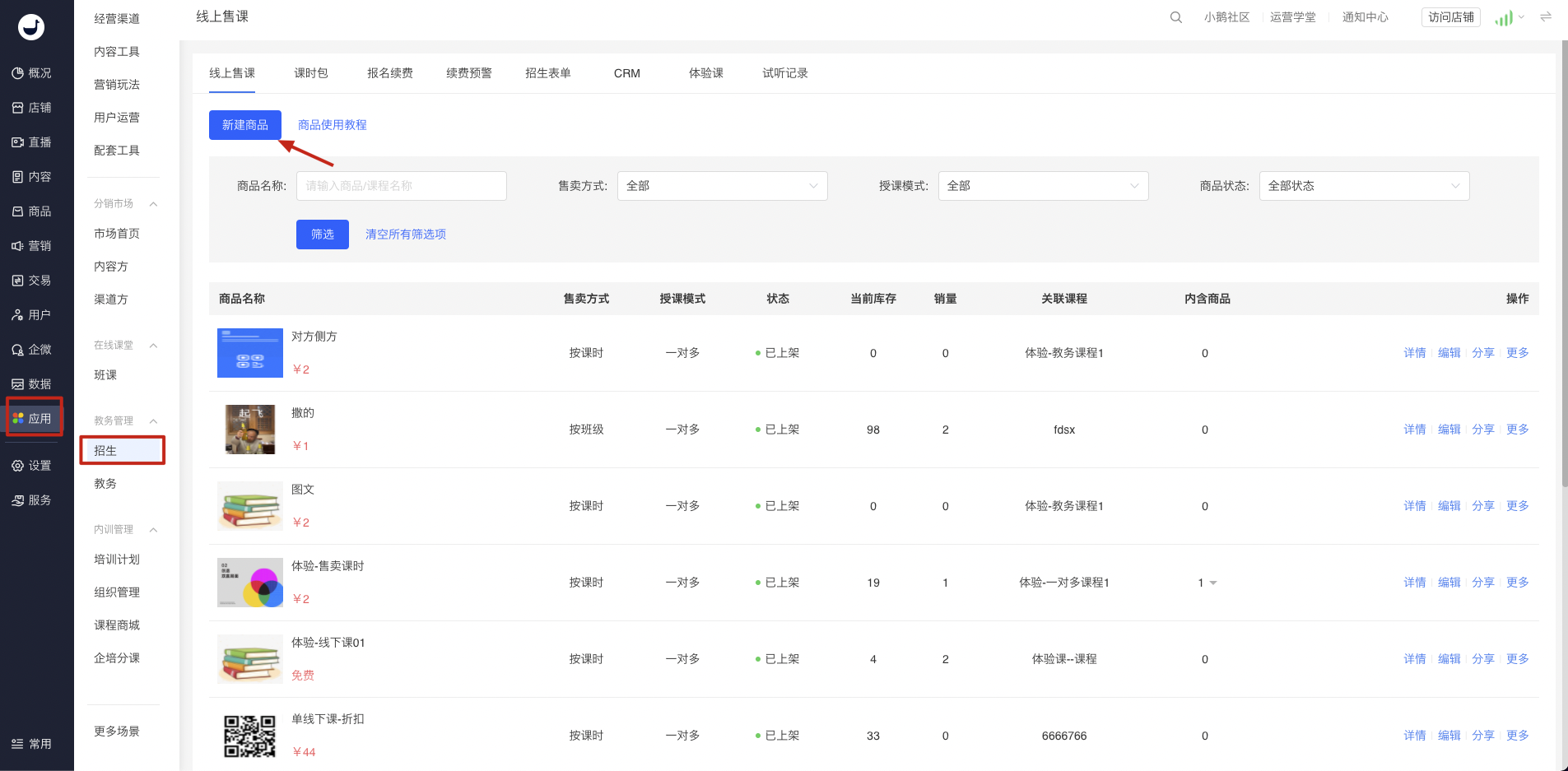
Task: Open 班课 in side menu
Action: click(105, 375)
